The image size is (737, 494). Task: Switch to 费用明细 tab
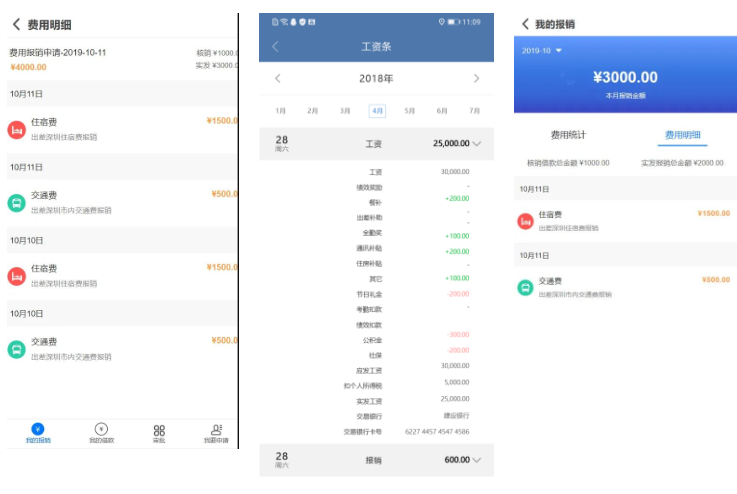tap(682, 134)
